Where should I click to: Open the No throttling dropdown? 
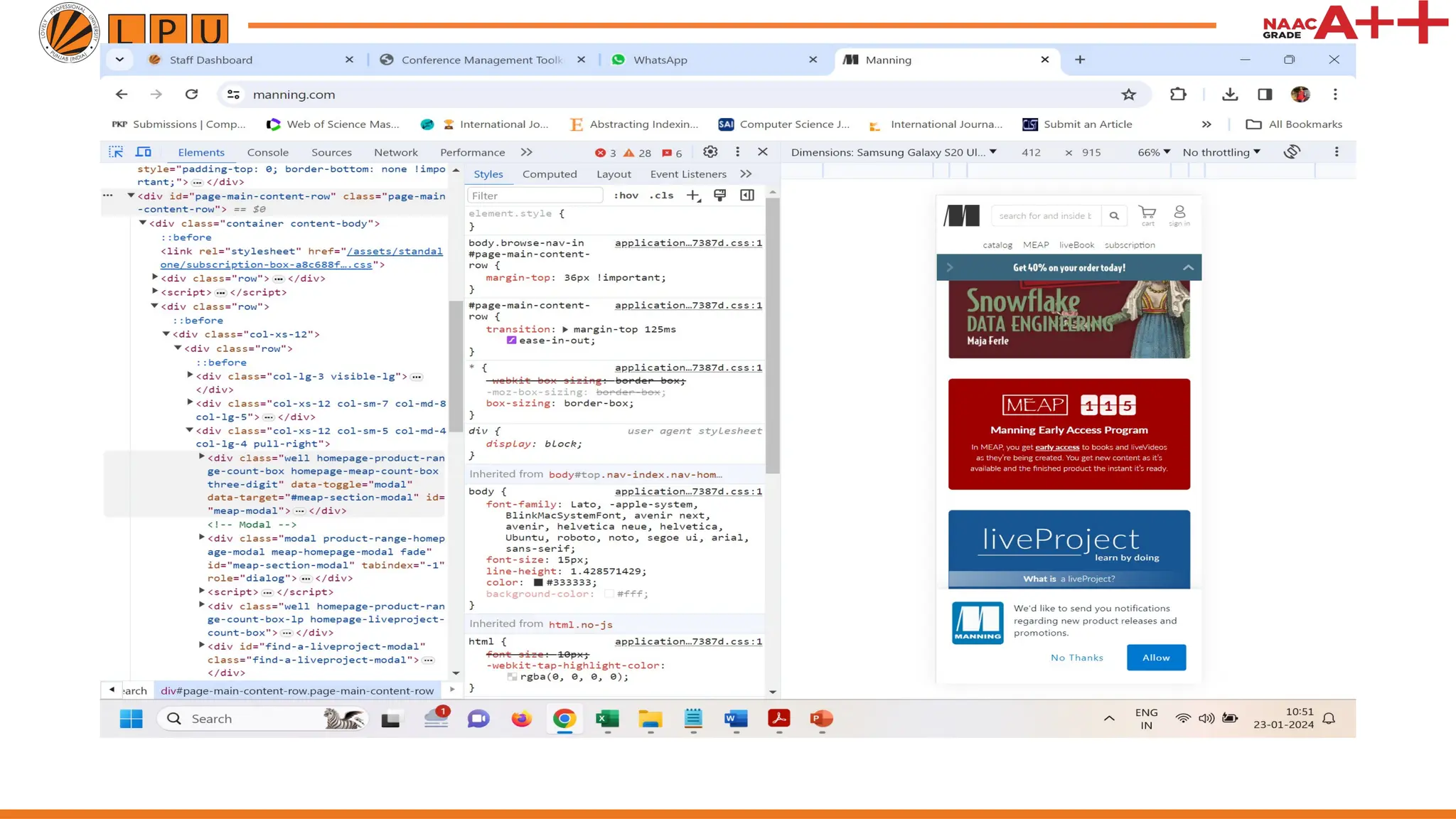pyautogui.click(x=1221, y=152)
